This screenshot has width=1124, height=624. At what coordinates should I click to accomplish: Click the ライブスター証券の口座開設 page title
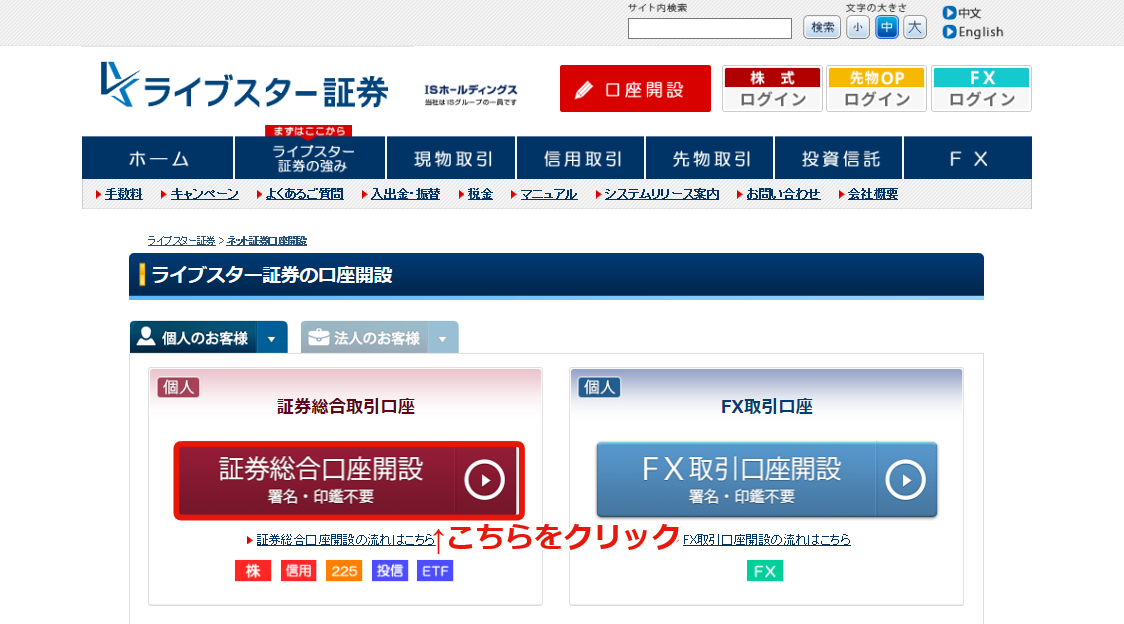pyautogui.click(x=272, y=275)
